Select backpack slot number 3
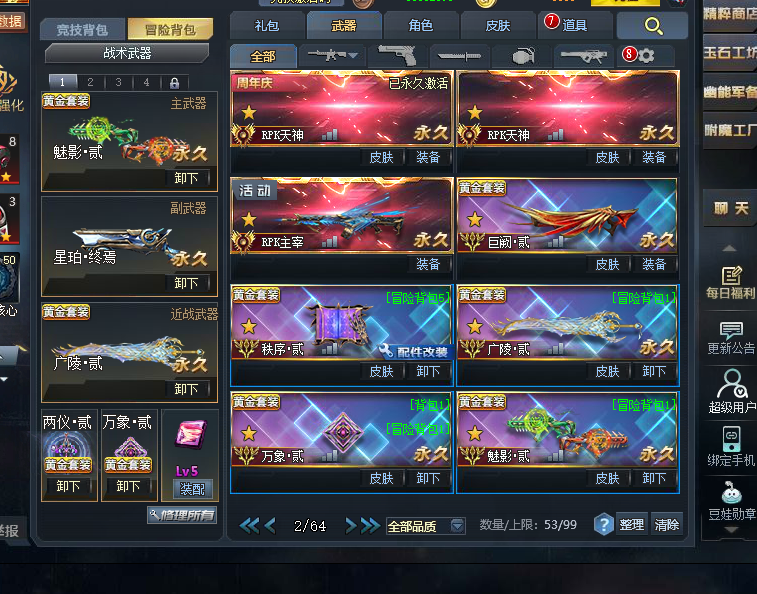Screen dimensions: 757x594 118,82
